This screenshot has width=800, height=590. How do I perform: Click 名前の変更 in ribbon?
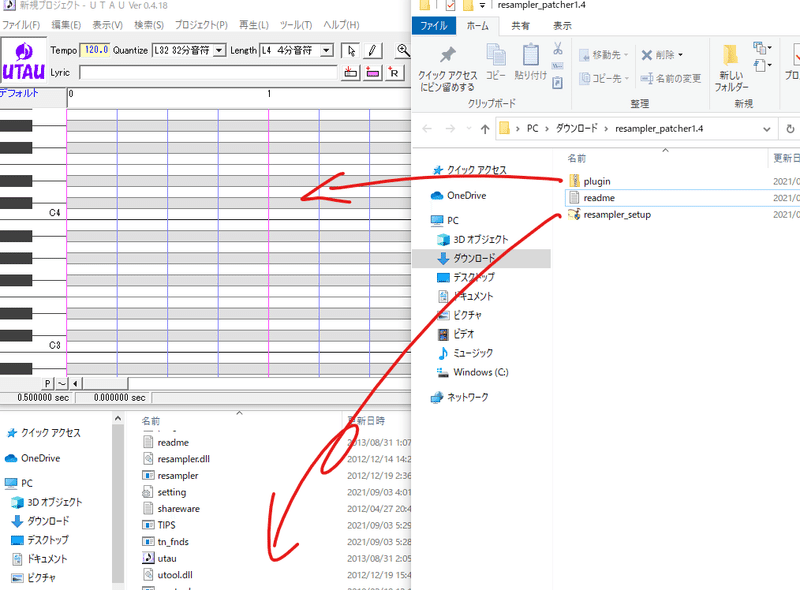click(670, 78)
